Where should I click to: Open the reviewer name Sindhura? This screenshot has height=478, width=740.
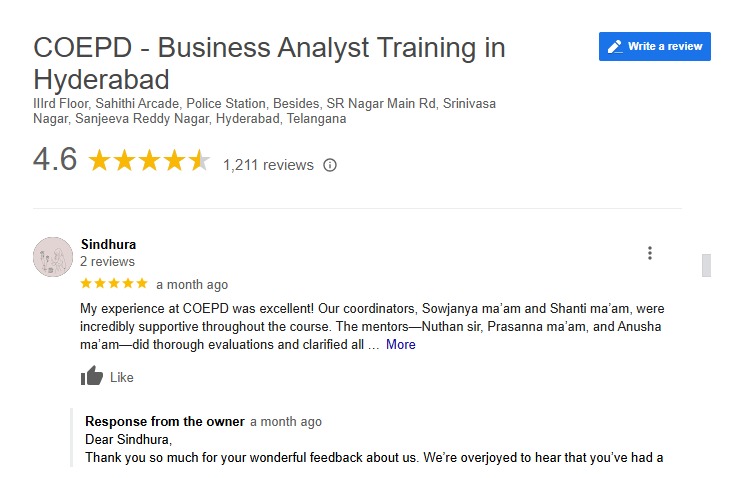[108, 244]
